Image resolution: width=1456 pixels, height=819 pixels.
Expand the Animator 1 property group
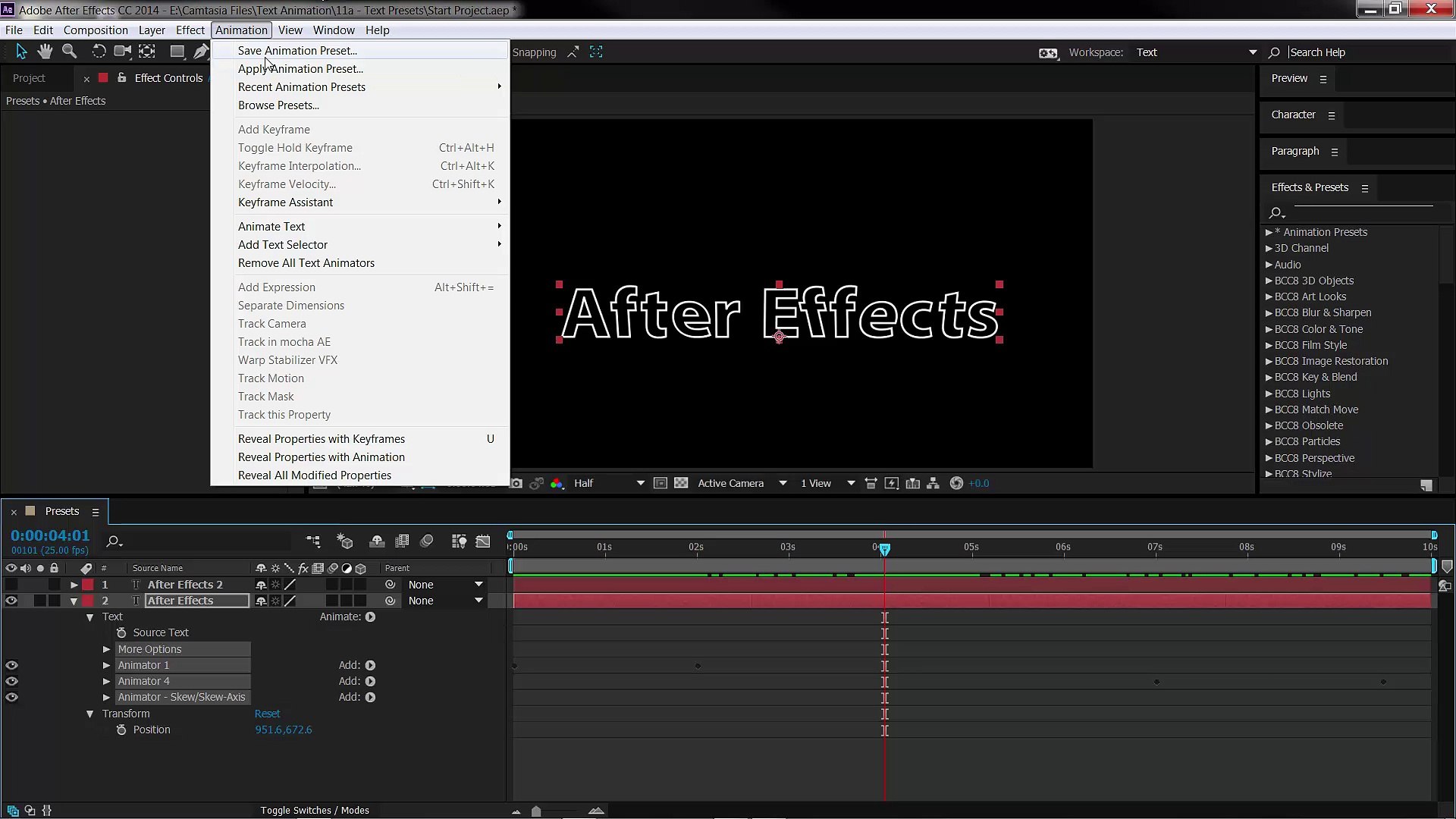point(107,665)
